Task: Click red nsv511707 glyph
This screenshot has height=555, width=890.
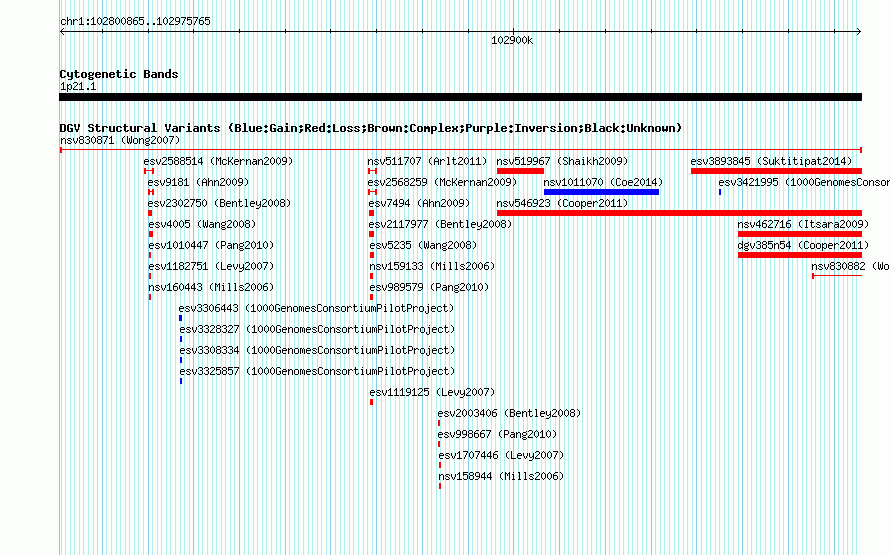Action: click(x=372, y=171)
